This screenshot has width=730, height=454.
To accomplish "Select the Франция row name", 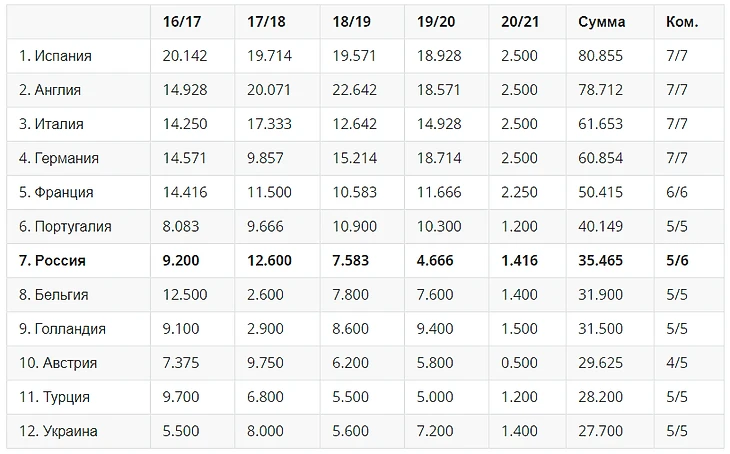I will [x=56, y=192].
